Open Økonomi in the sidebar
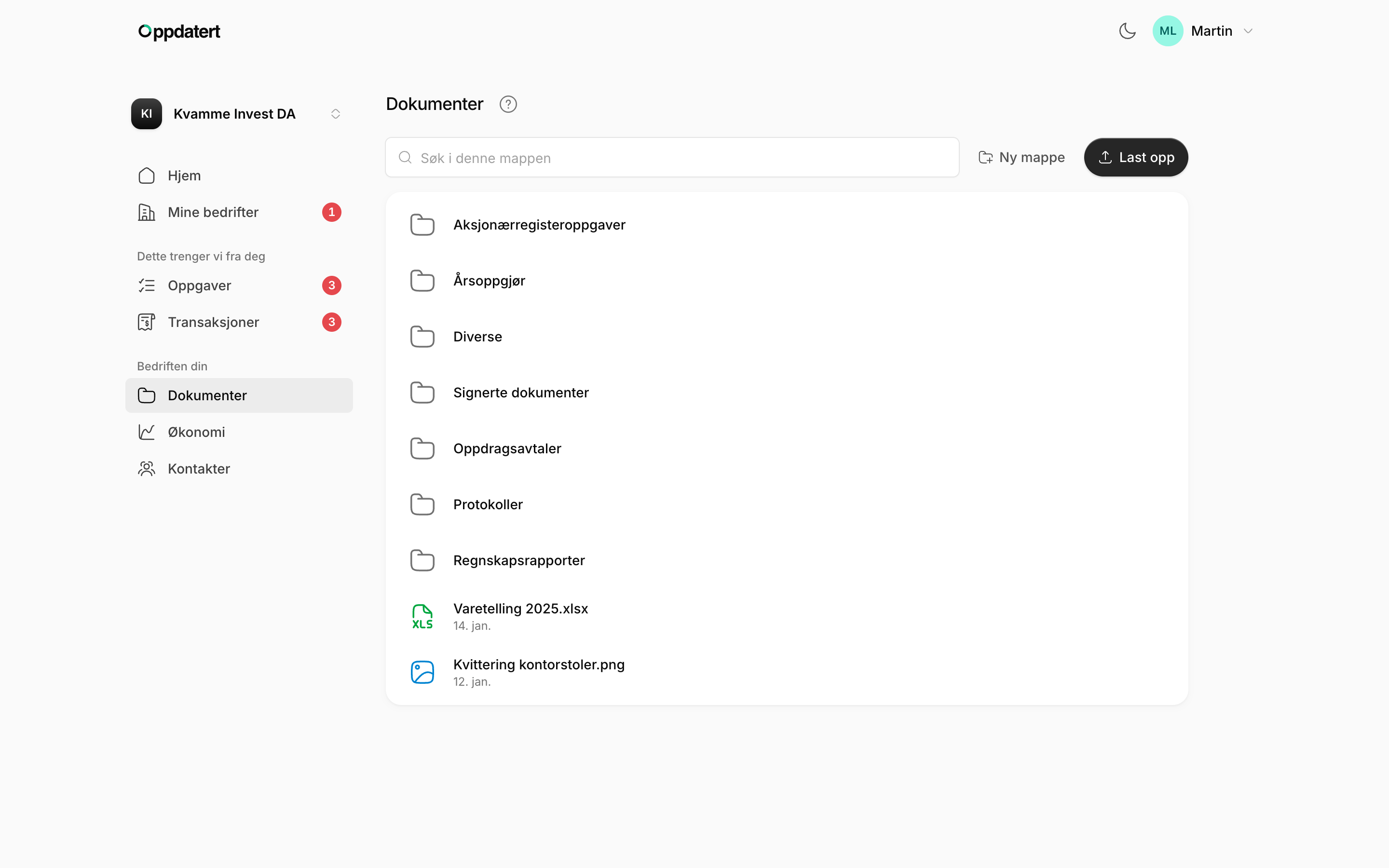1389x868 pixels. point(239,432)
